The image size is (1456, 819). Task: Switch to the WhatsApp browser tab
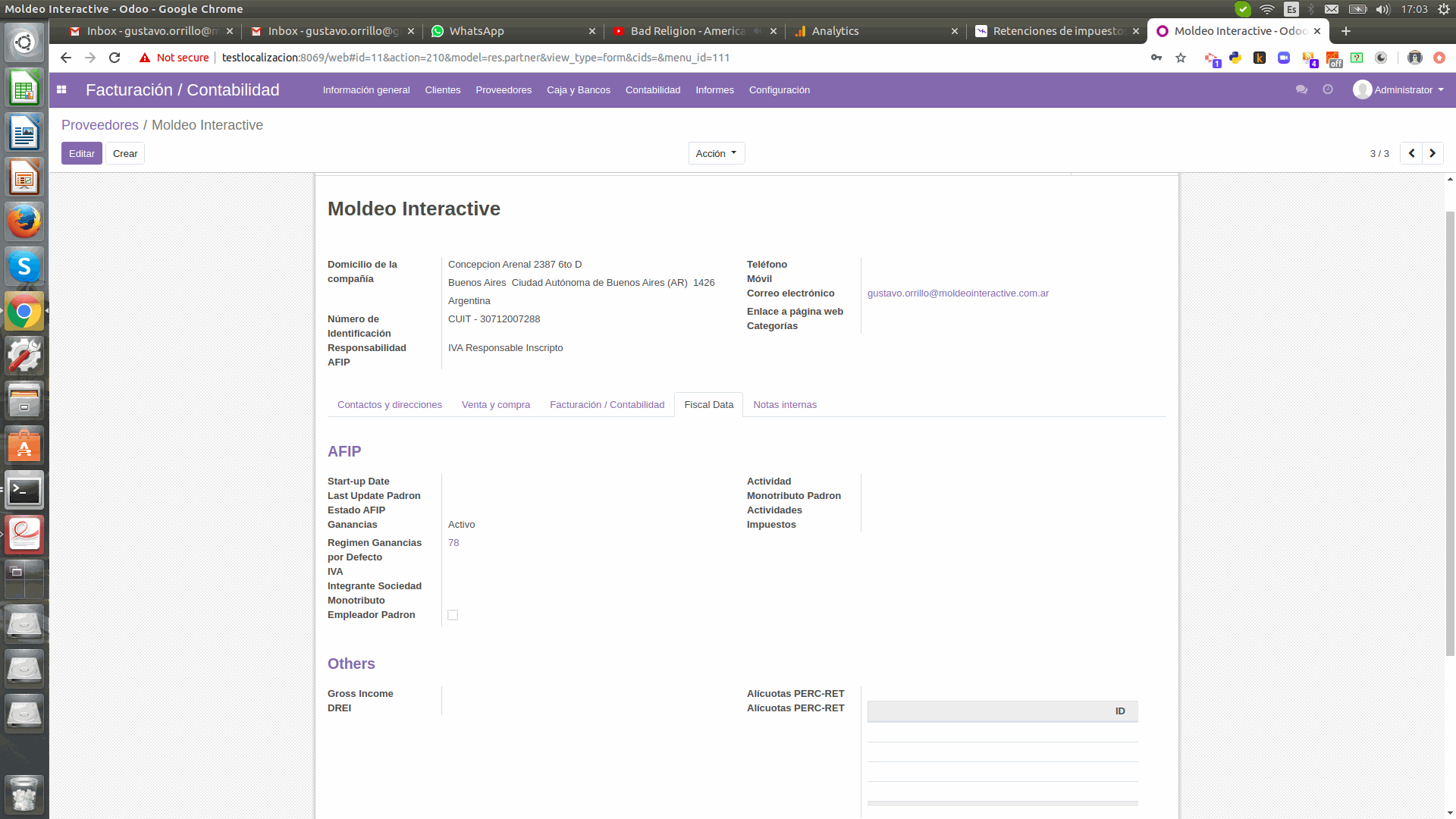coord(512,31)
